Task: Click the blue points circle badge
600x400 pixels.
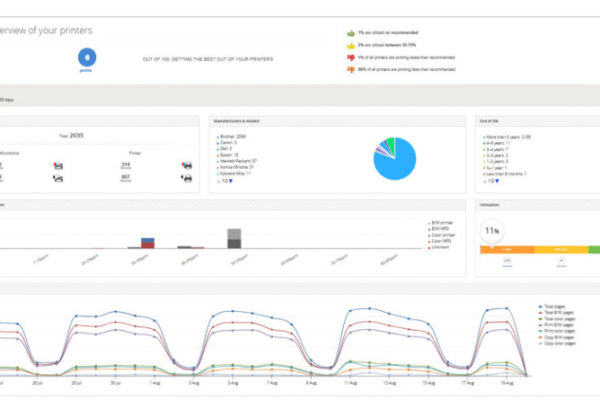Action: [87, 58]
